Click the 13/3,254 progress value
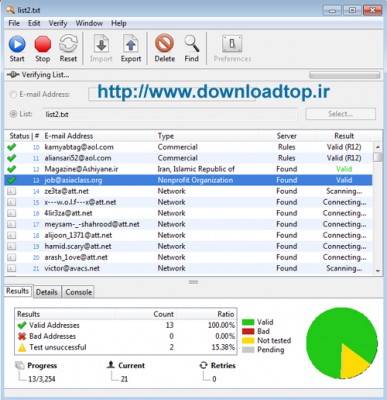This screenshot has width=387, height=400. tap(42, 379)
